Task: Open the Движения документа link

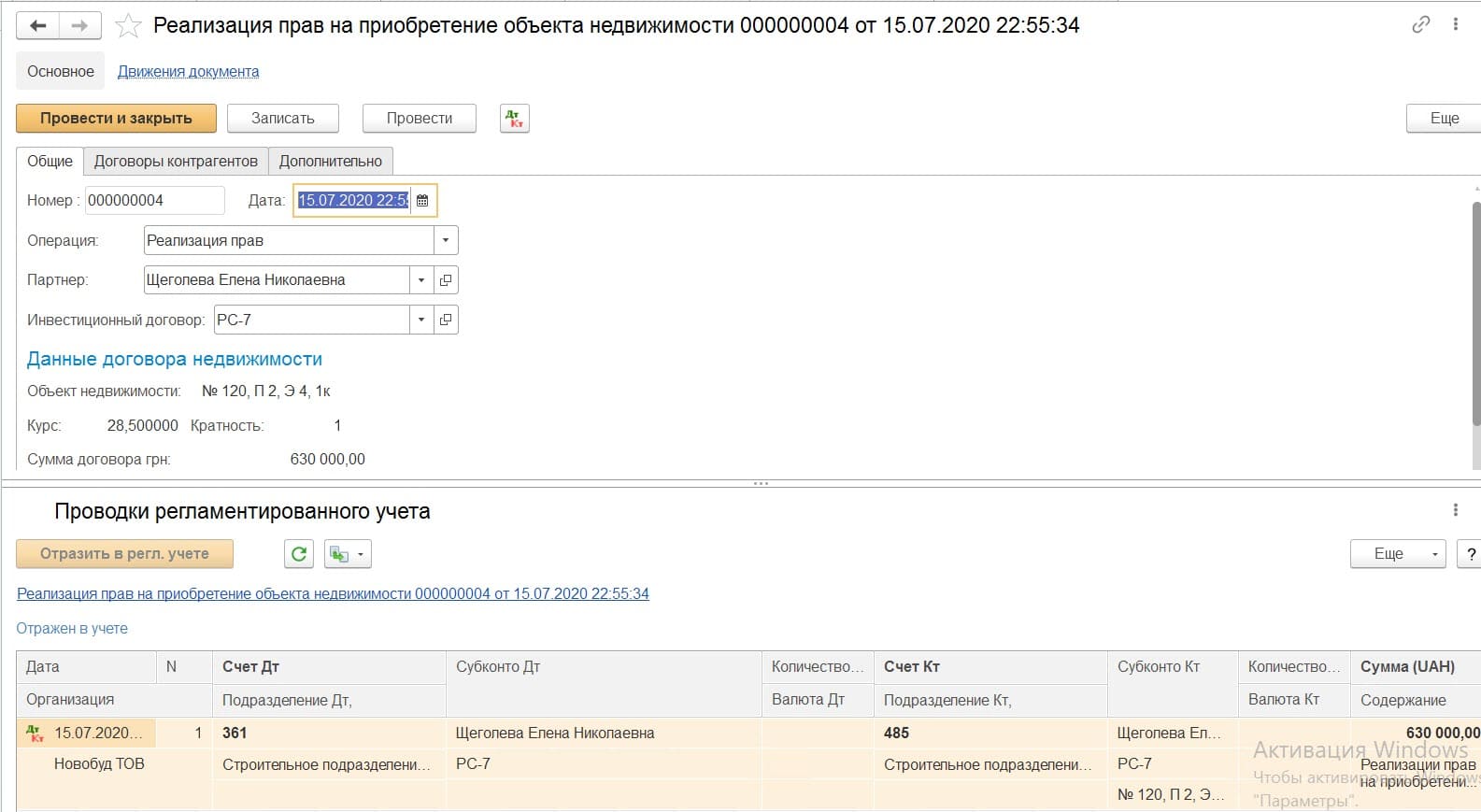Action: point(188,72)
